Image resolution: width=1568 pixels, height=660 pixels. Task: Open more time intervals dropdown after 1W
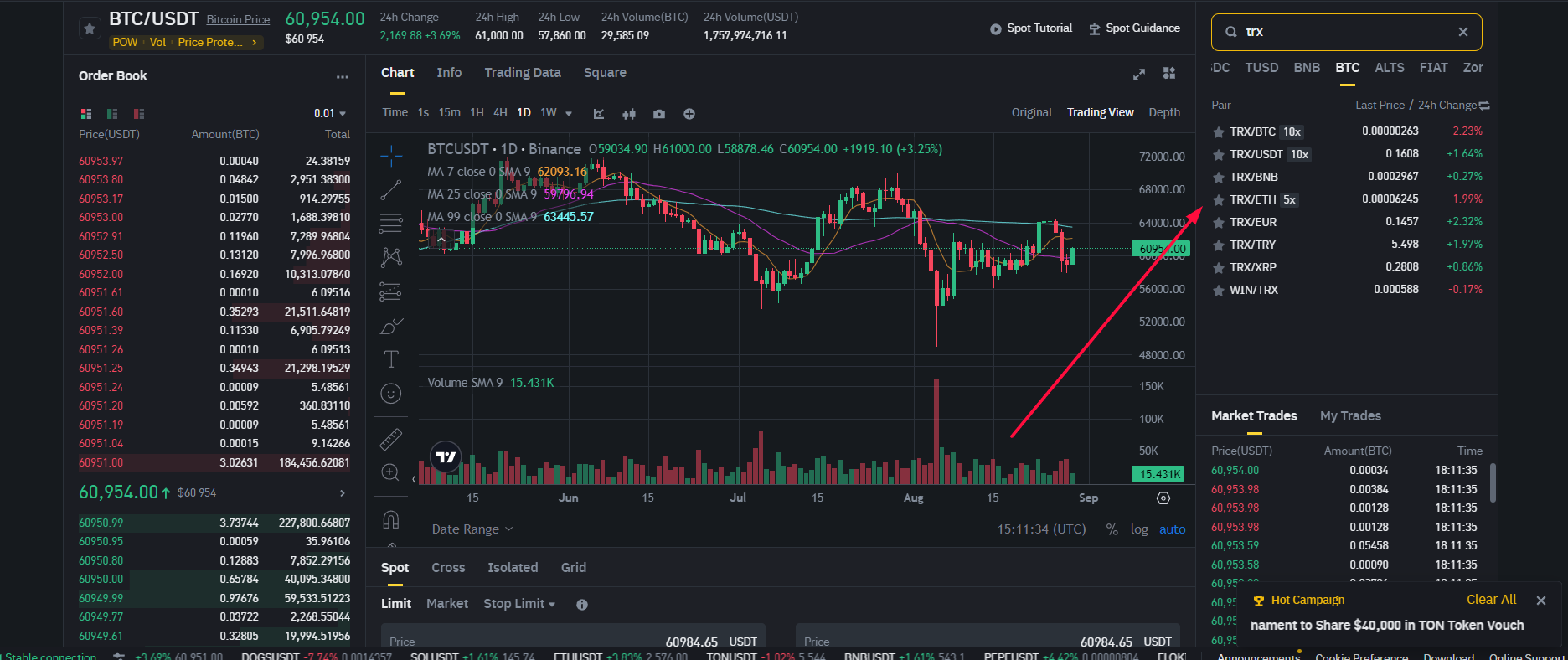pos(569,113)
